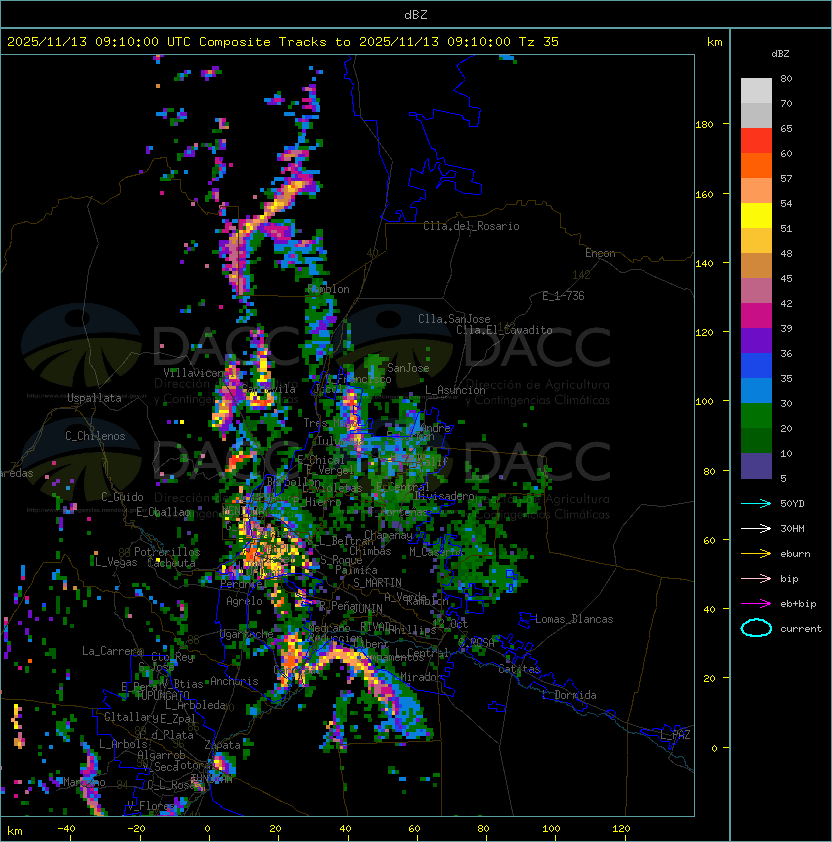
Task: Click the cyan current ellipse symbol
Action: click(x=756, y=628)
